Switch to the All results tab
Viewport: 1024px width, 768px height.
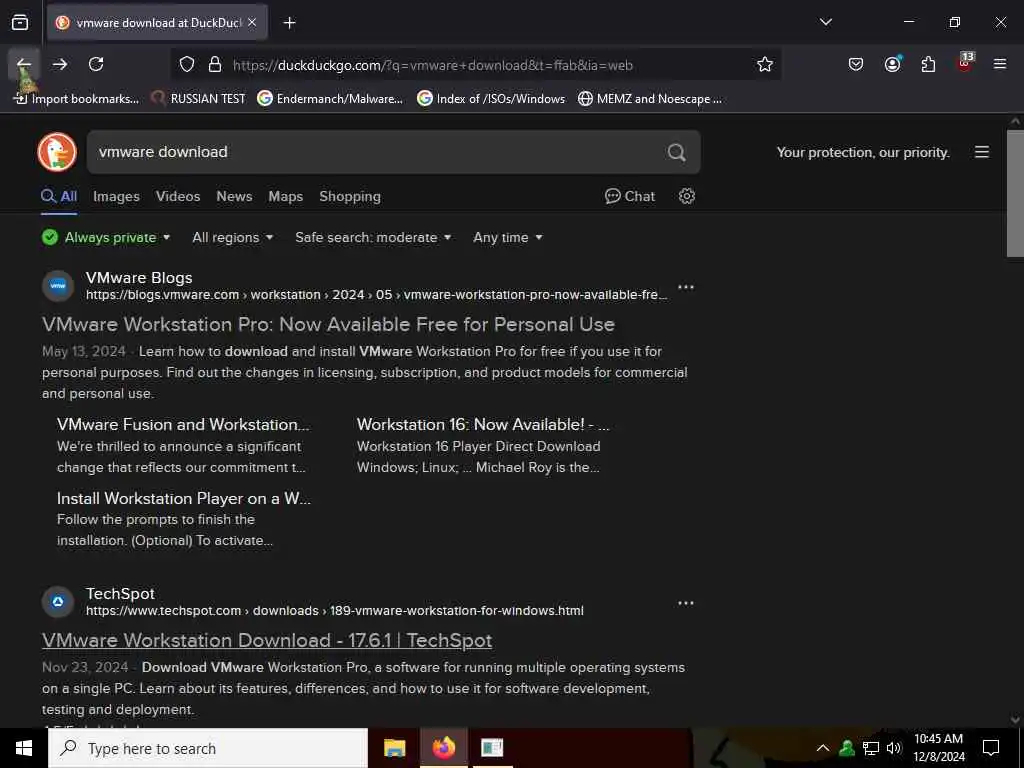[x=59, y=197]
